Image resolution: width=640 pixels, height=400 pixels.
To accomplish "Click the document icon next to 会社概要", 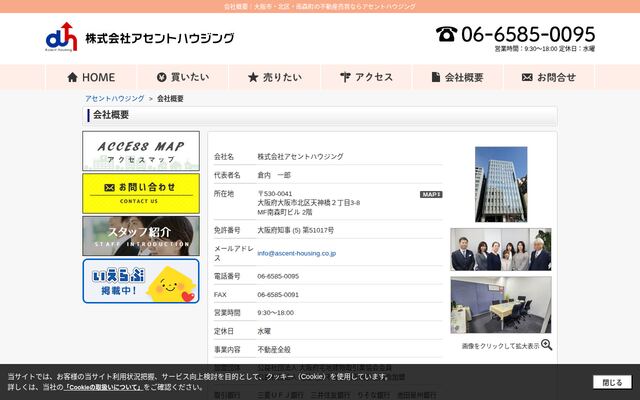I will pos(436,77).
